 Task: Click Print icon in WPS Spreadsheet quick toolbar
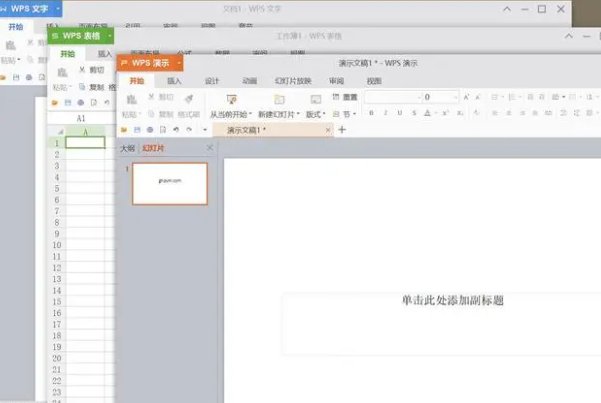coord(80,103)
